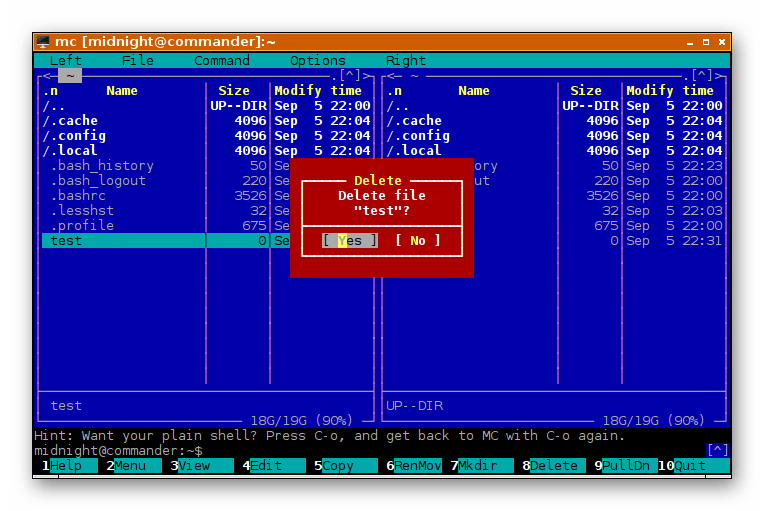This screenshot has height=511, width=764.
Task: Open the Right panel menu
Action: [x=405, y=60]
